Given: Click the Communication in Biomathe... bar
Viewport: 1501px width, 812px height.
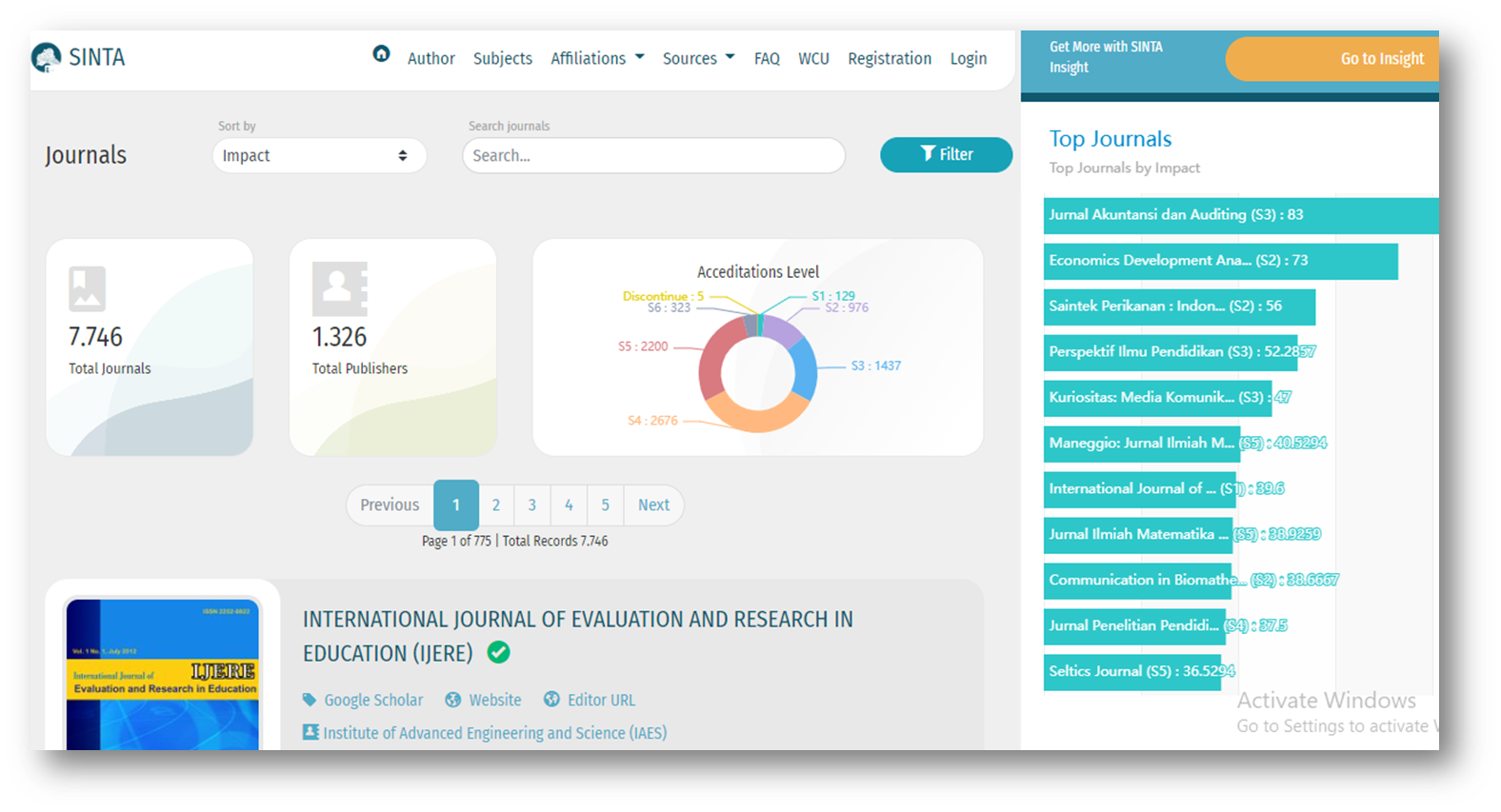Looking at the screenshot, I should coord(1137,581).
